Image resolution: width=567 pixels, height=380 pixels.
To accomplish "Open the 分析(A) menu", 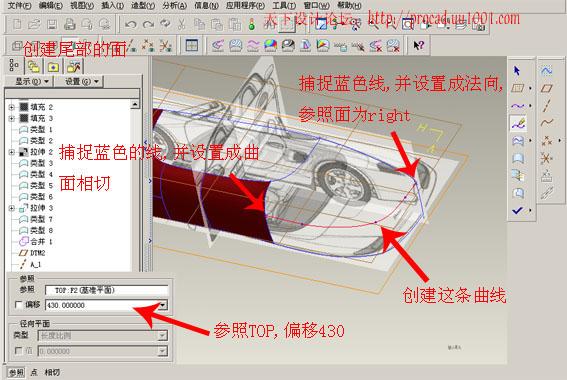I will coord(175,5).
